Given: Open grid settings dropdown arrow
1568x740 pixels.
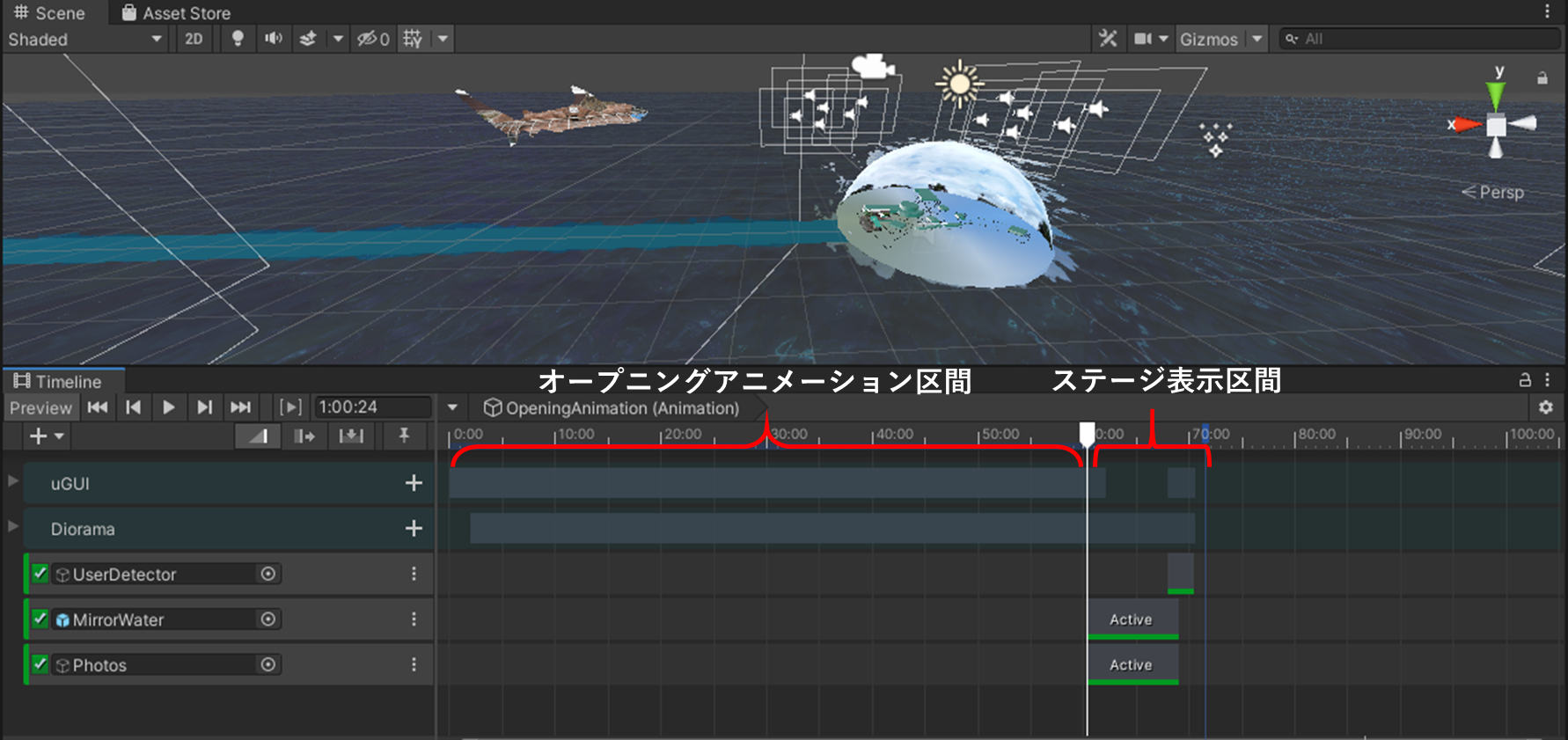Looking at the screenshot, I should (443, 39).
